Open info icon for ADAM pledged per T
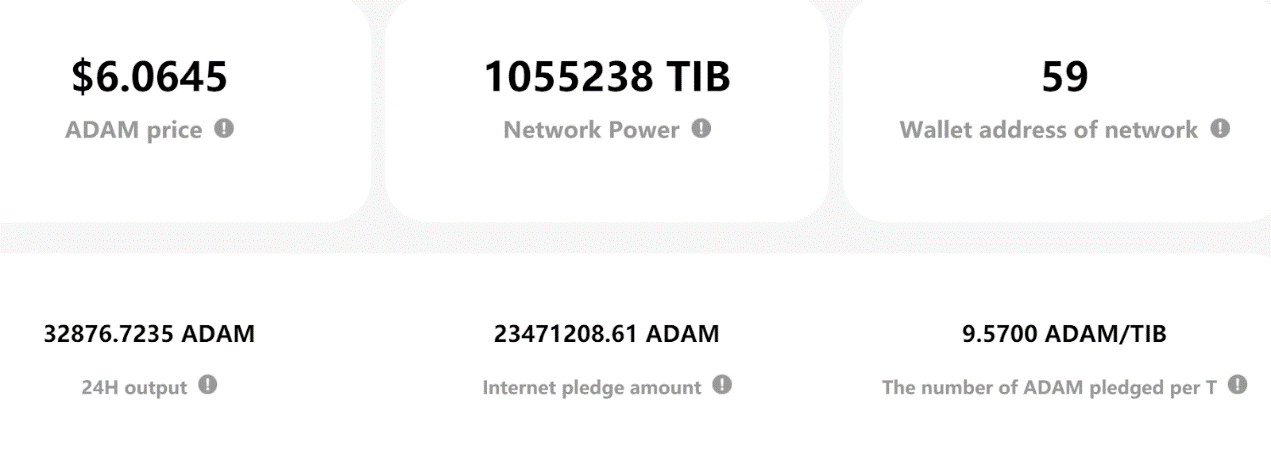1271x454 pixels. pyautogui.click(x=1238, y=385)
